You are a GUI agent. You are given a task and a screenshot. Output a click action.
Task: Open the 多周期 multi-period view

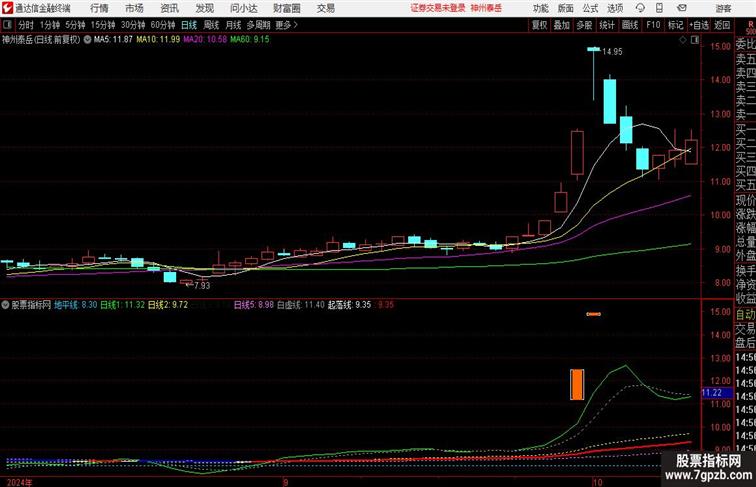pos(258,25)
